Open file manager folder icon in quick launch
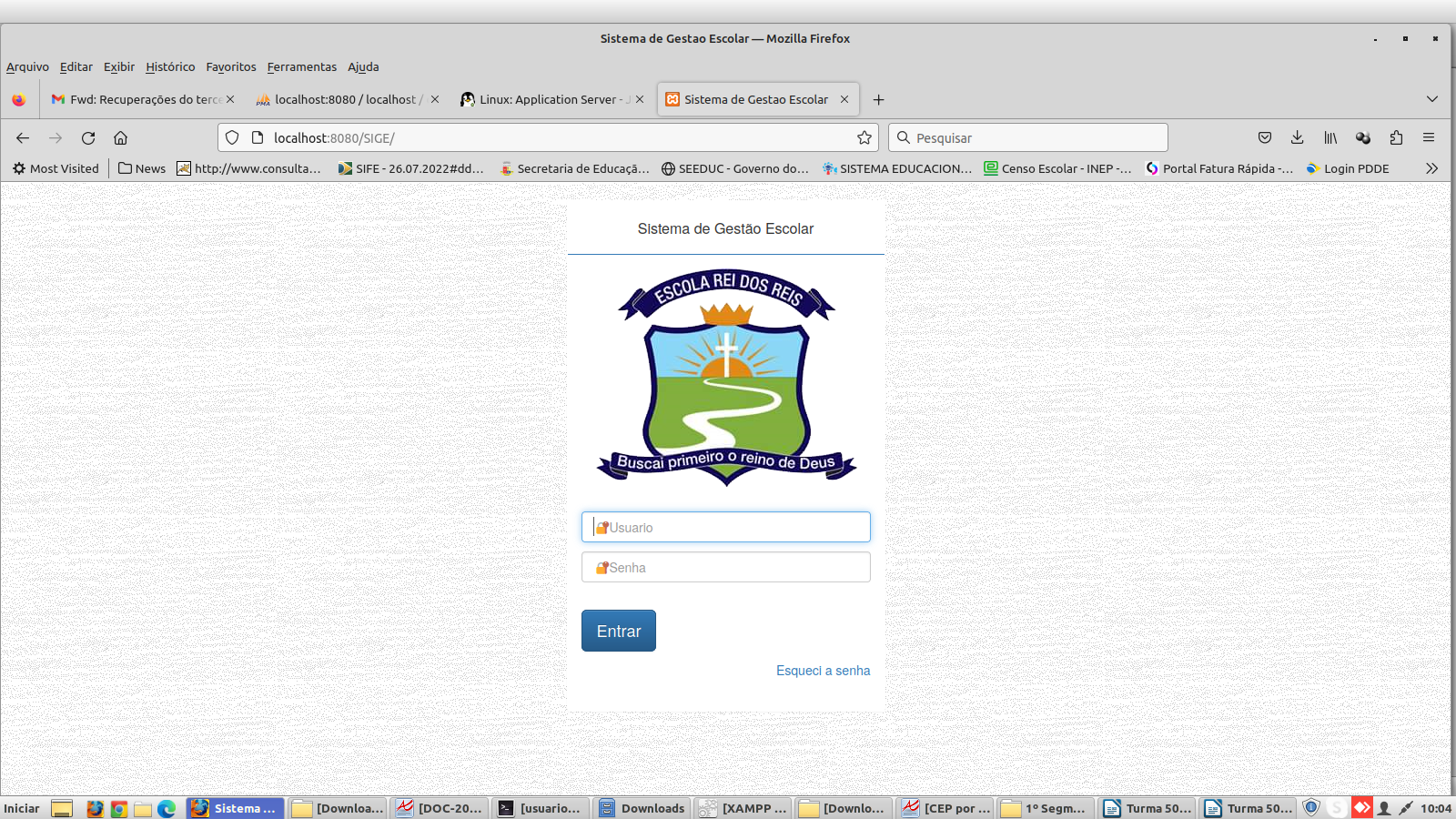This screenshot has width=1456, height=819. [x=143, y=808]
